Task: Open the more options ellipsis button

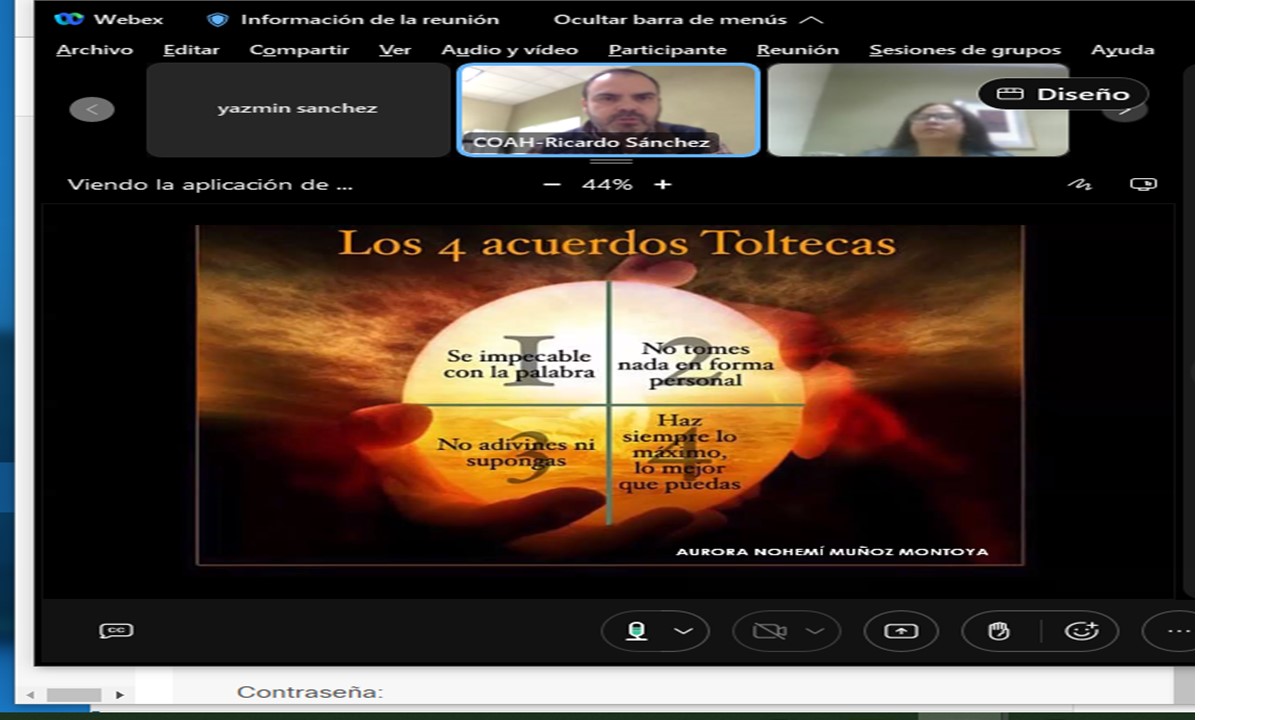Action: pyautogui.click(x=1177, y=631)
